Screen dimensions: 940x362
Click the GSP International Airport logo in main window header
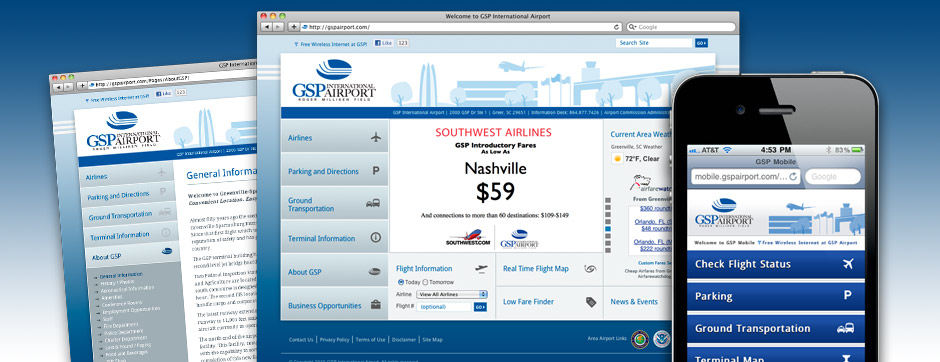click(x=334, y=80)
